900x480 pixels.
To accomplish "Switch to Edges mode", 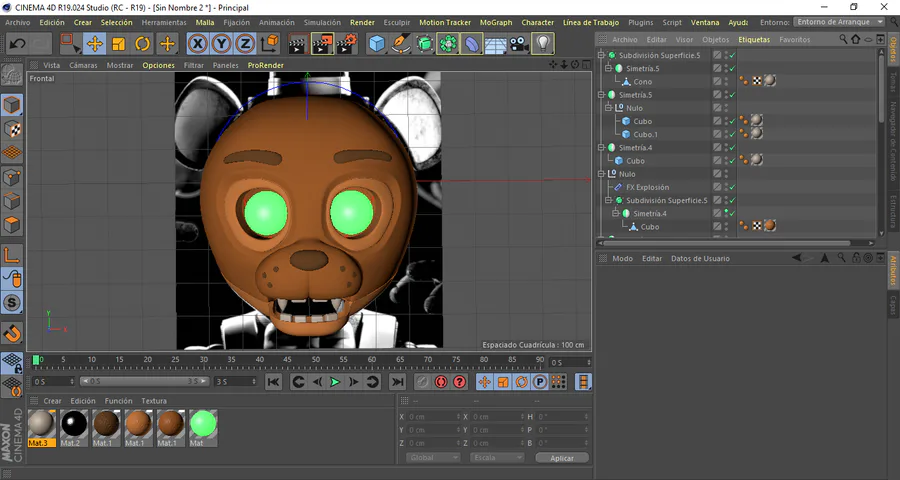I will (12, 201).
